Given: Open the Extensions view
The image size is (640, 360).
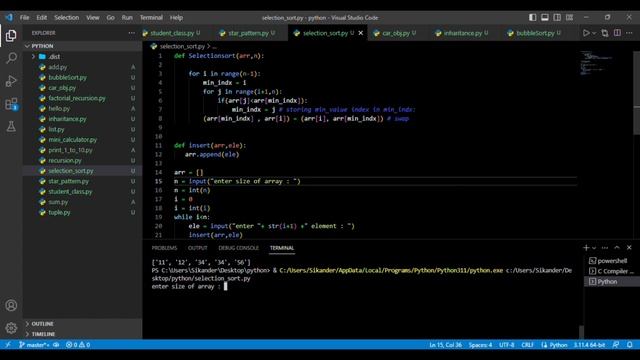Looking at the screenshot, I should coord(11,104).
